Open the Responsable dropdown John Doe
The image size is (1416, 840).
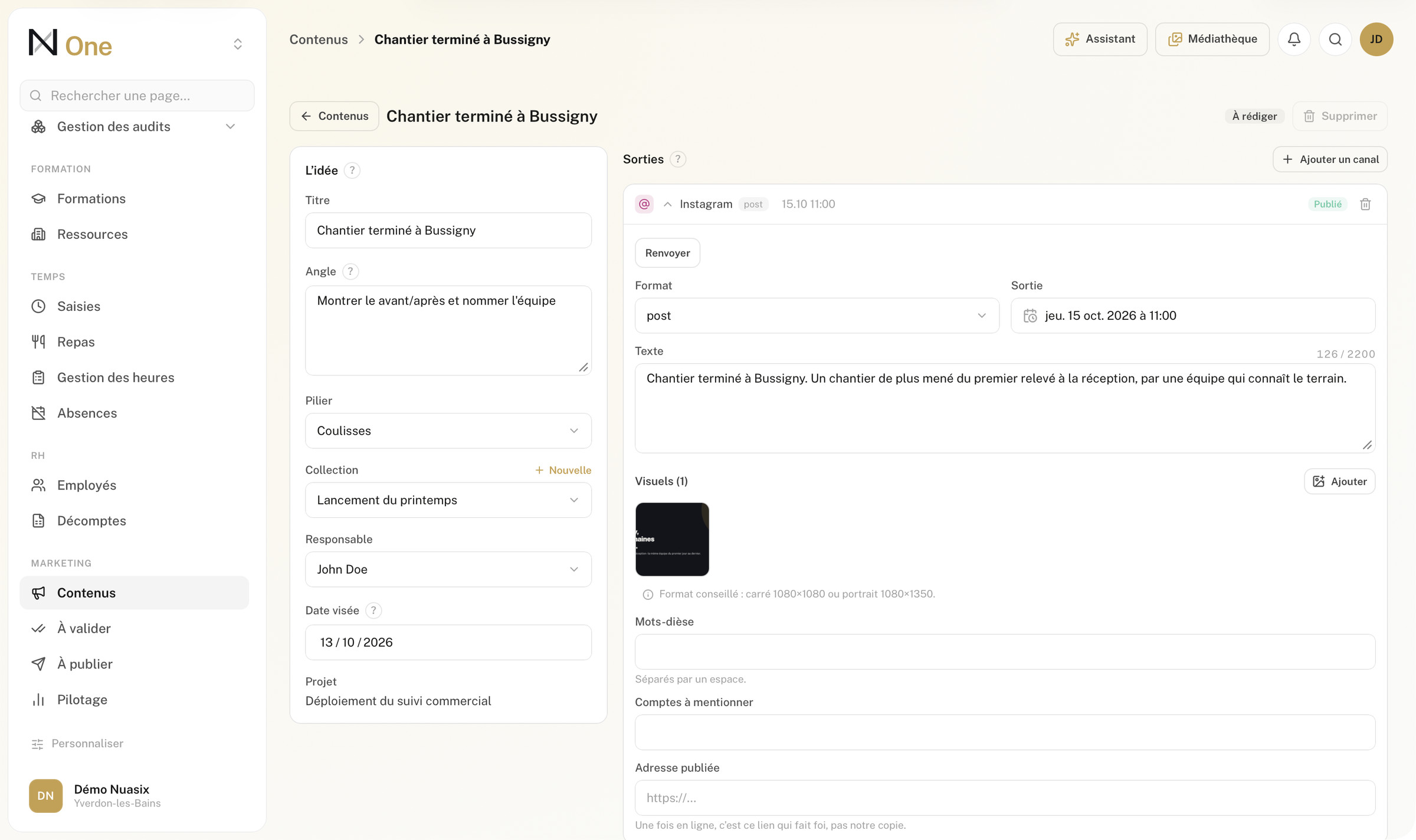[x=448, y=569]
